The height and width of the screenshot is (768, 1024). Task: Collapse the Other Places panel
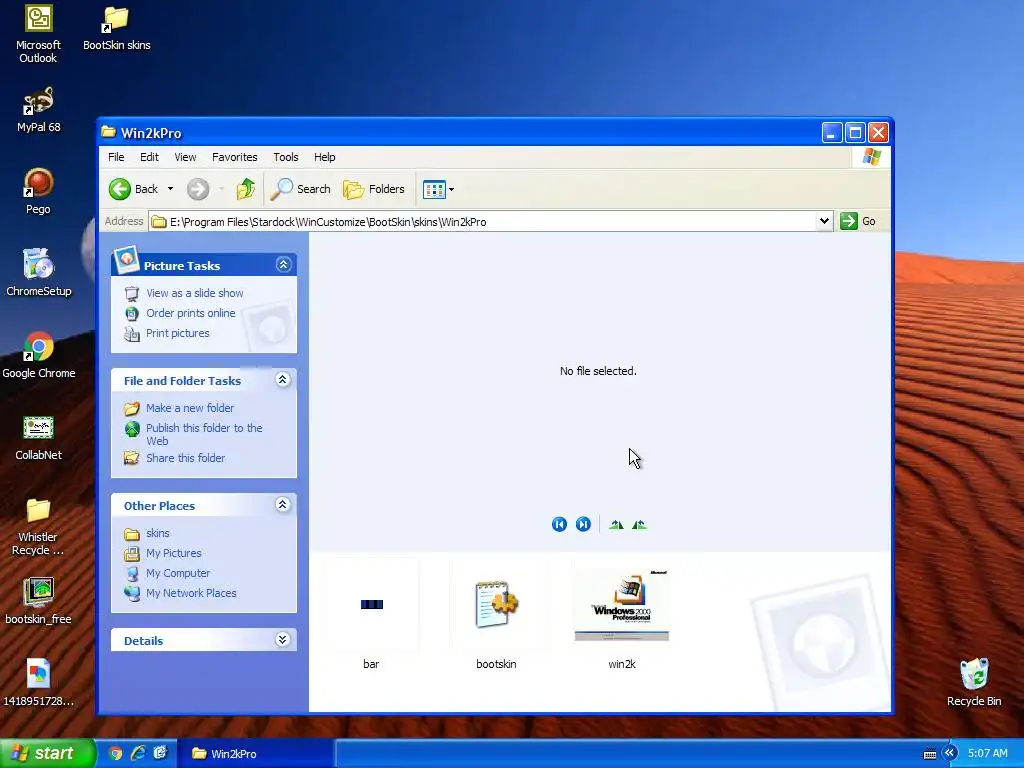point(283,504)
